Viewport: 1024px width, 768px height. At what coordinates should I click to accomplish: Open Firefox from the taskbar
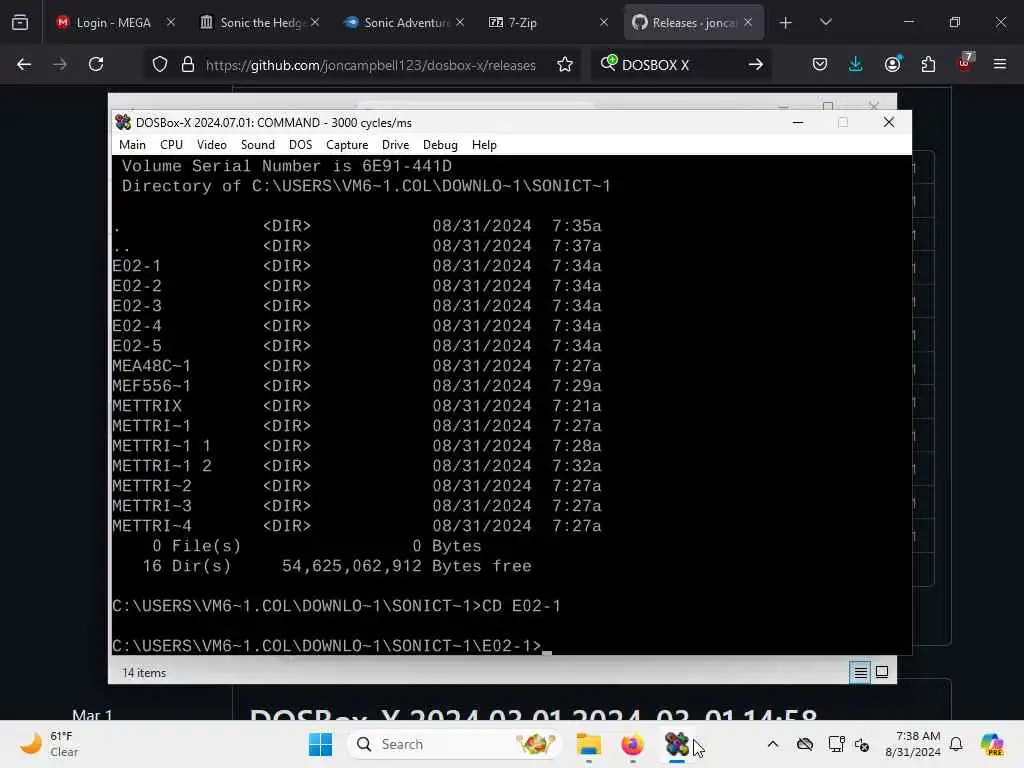pyautogui.click(x=632, y=744)
